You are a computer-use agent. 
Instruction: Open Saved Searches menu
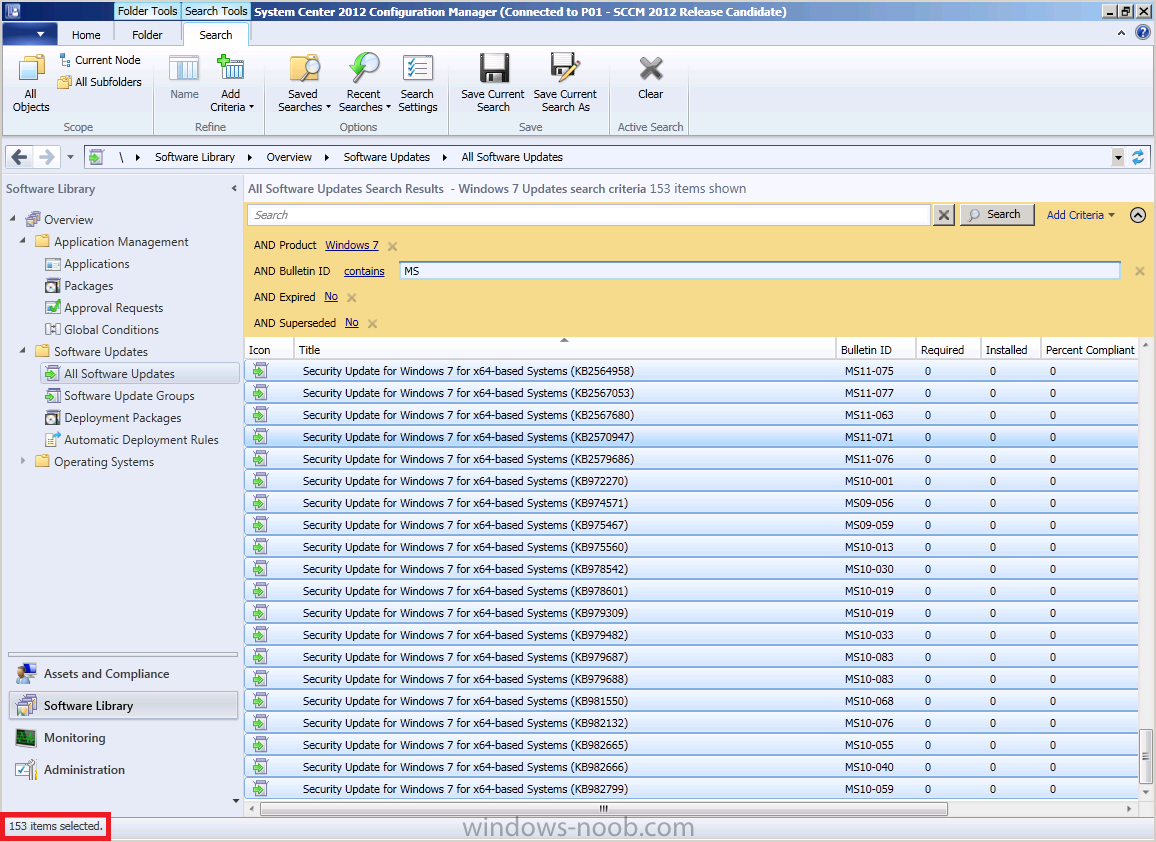pyautogui.click(x=303, y=83)
